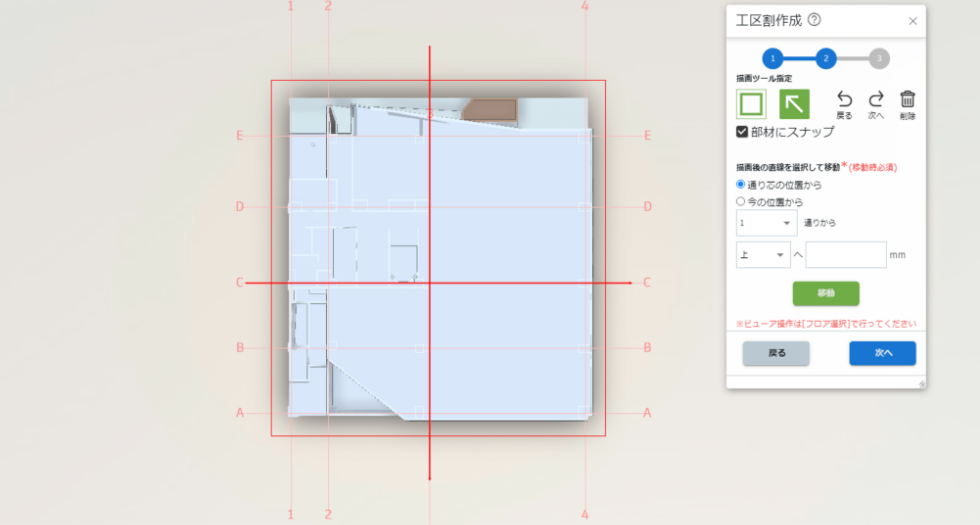
Task: Click the green 移動 button
Action: [826, 293]
